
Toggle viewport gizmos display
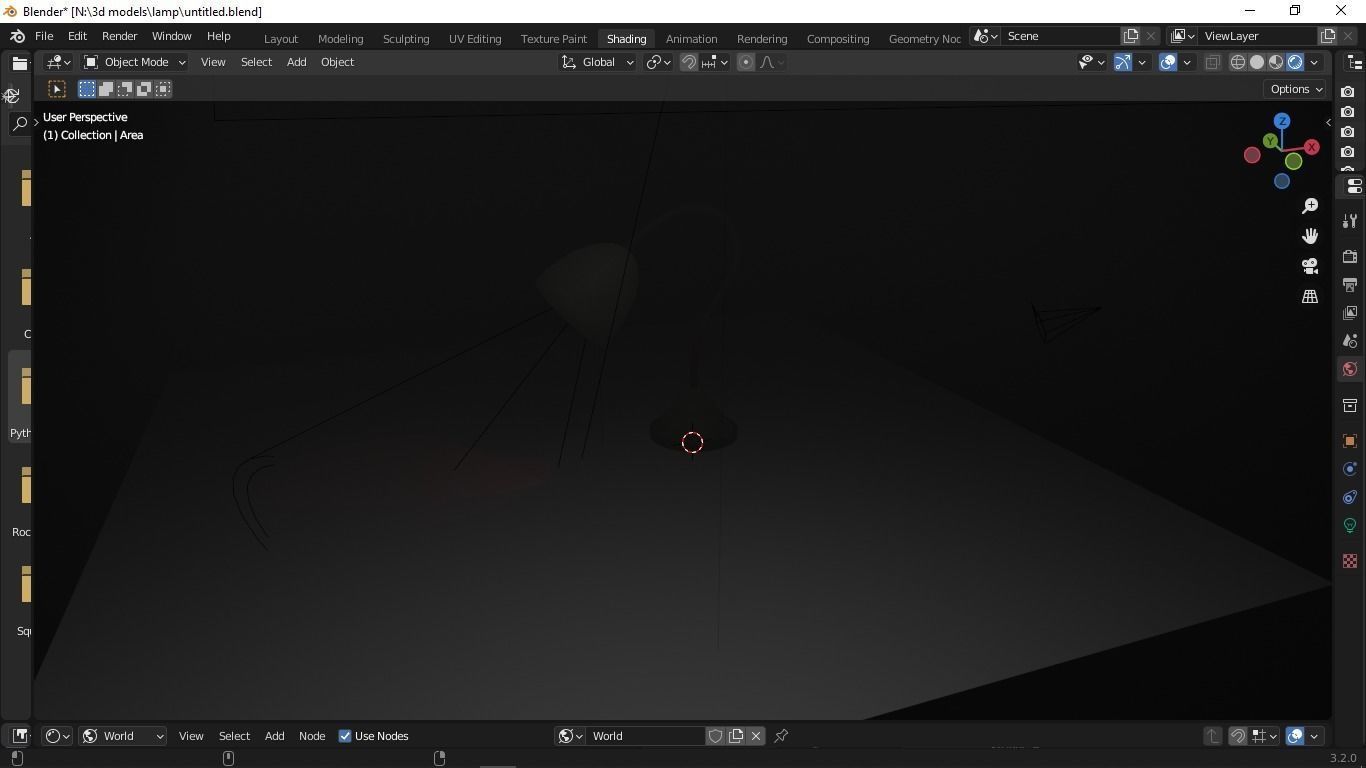[x=1123, y=62]
